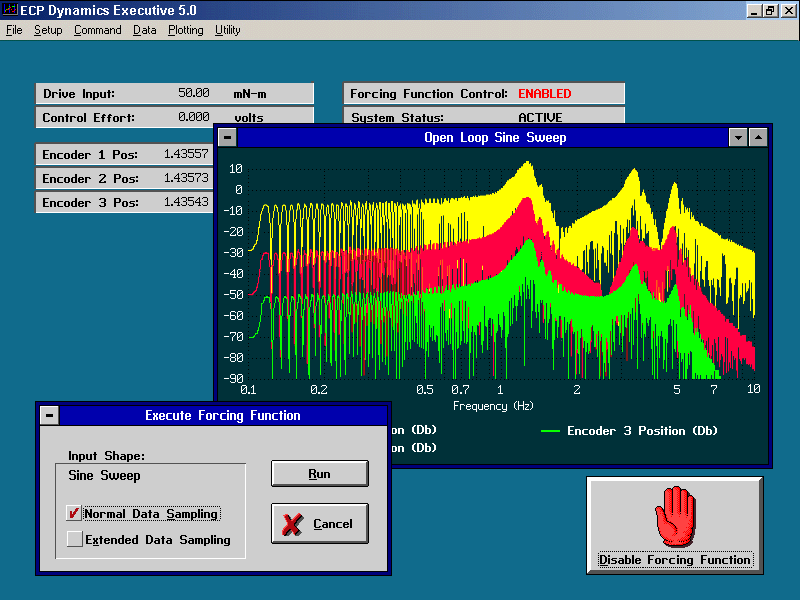Click the Encoder 3 Pos 1.43543 value
This screenshot has width=800, height=600.
point(186,202)
